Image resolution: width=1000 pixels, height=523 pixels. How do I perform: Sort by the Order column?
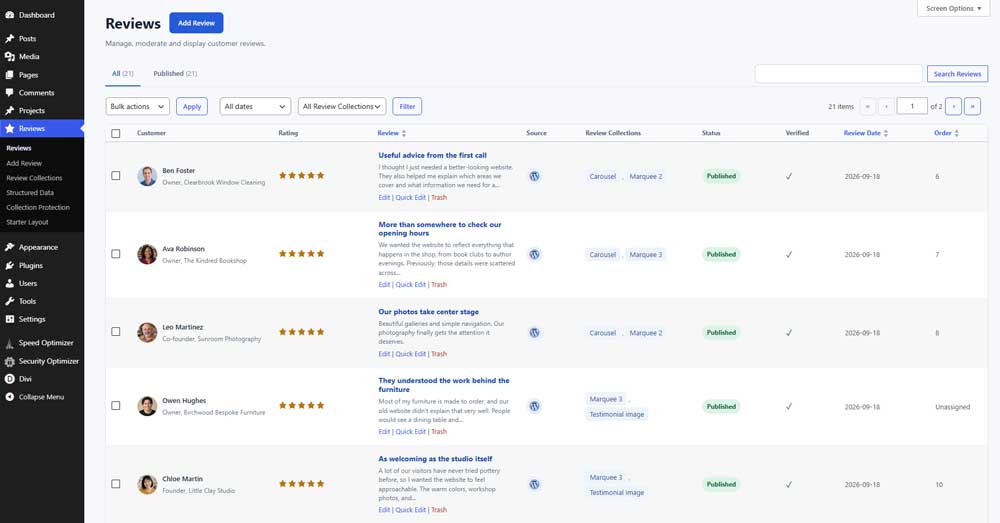[946, 133]
